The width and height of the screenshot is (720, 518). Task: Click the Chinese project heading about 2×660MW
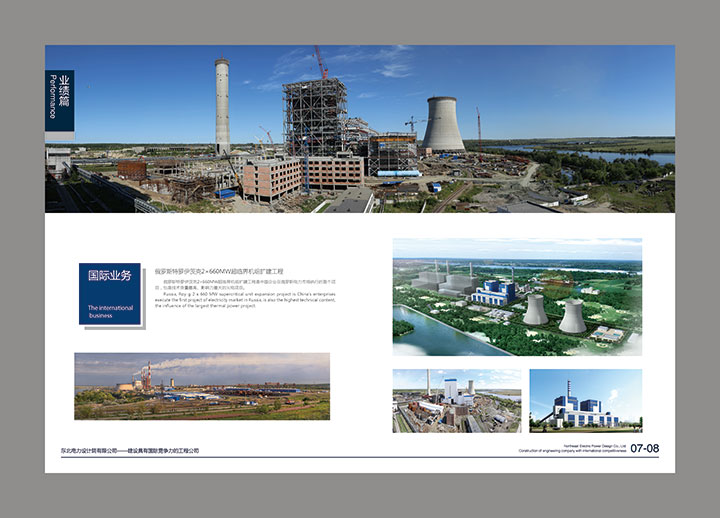tap(220, 271)
